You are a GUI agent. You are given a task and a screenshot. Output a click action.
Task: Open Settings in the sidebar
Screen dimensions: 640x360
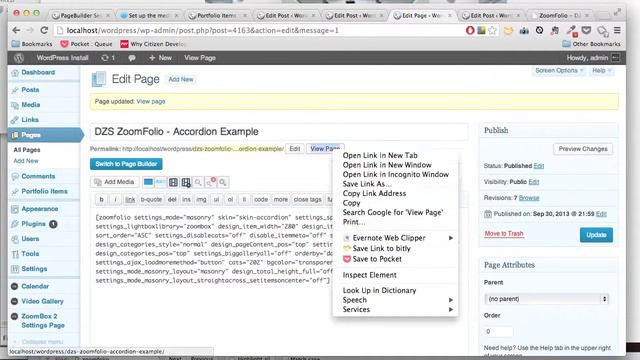(34, 269)
